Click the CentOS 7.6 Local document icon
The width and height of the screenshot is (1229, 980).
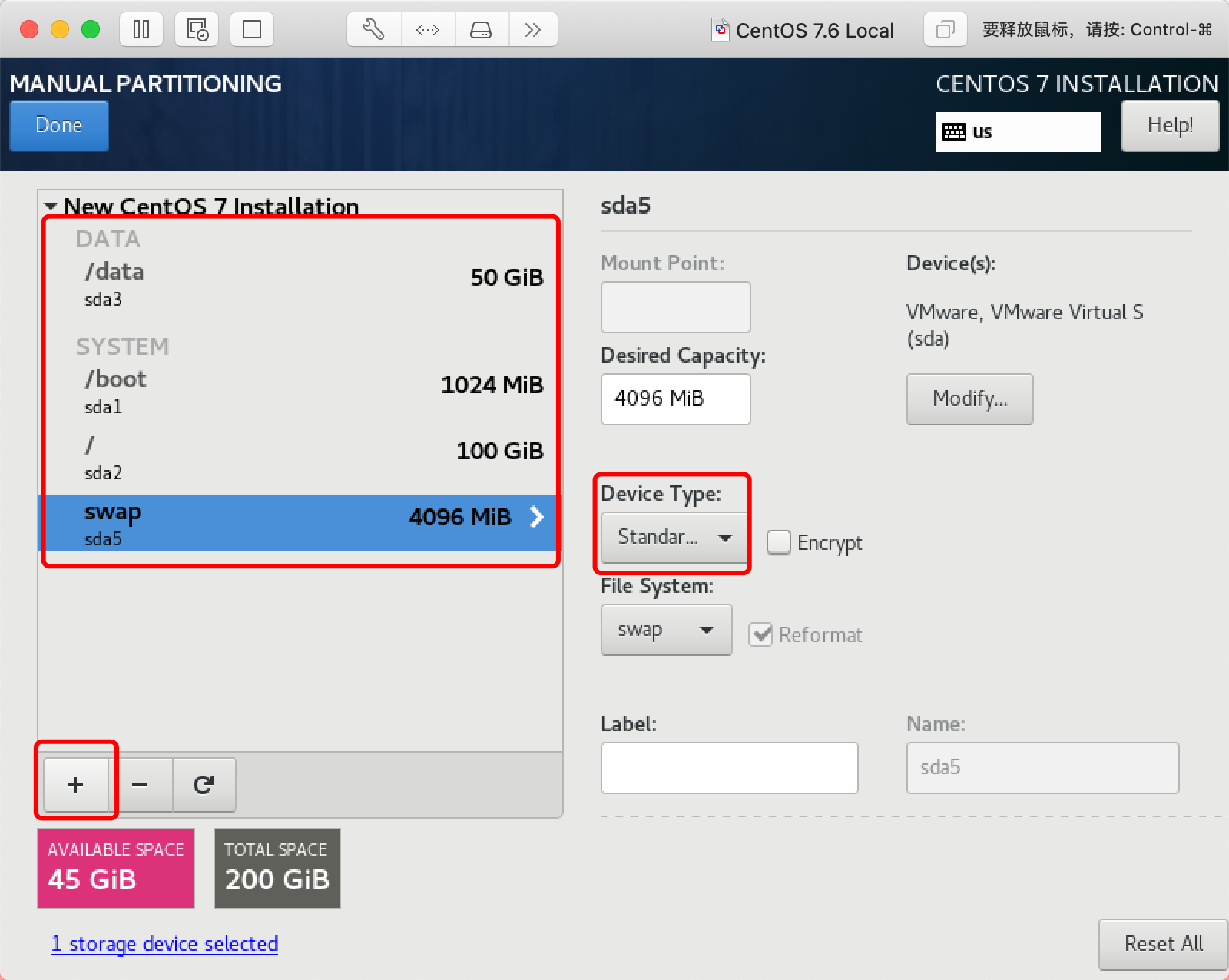pyautogui.click(x=721, y=30)
